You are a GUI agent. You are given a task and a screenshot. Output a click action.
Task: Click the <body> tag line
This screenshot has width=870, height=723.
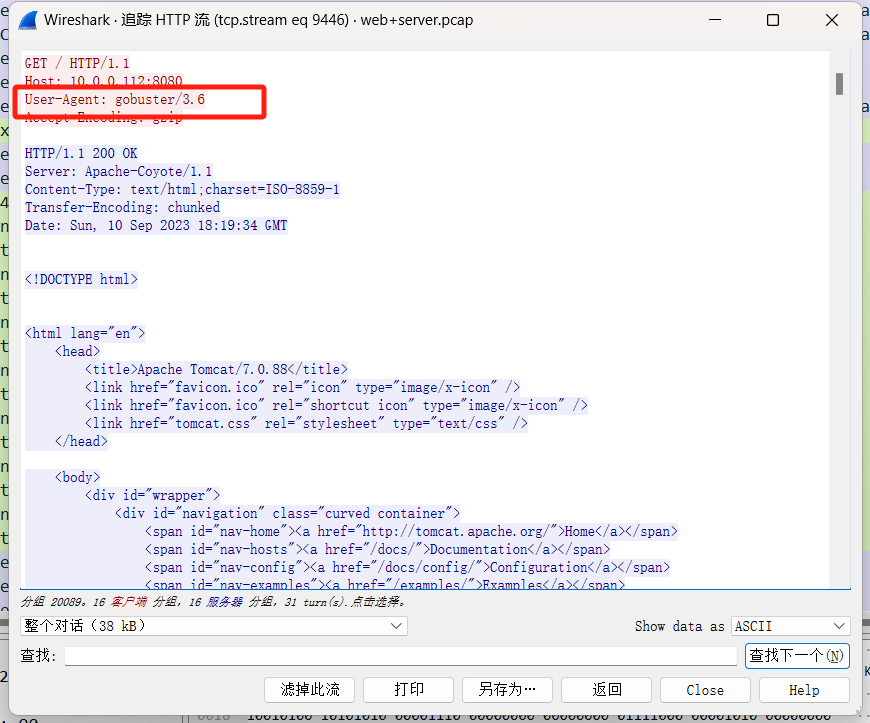point(77,477)
